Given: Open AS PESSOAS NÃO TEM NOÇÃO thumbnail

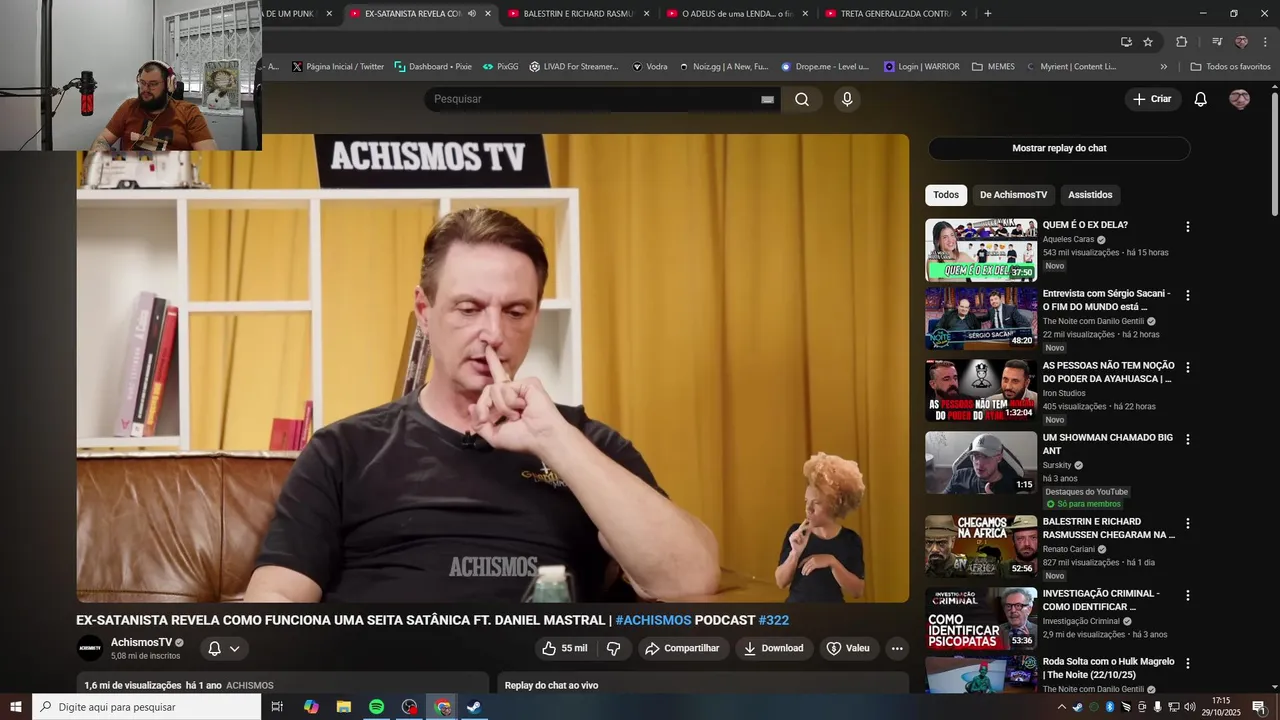Looking at the screenshot, I should 981,390.
